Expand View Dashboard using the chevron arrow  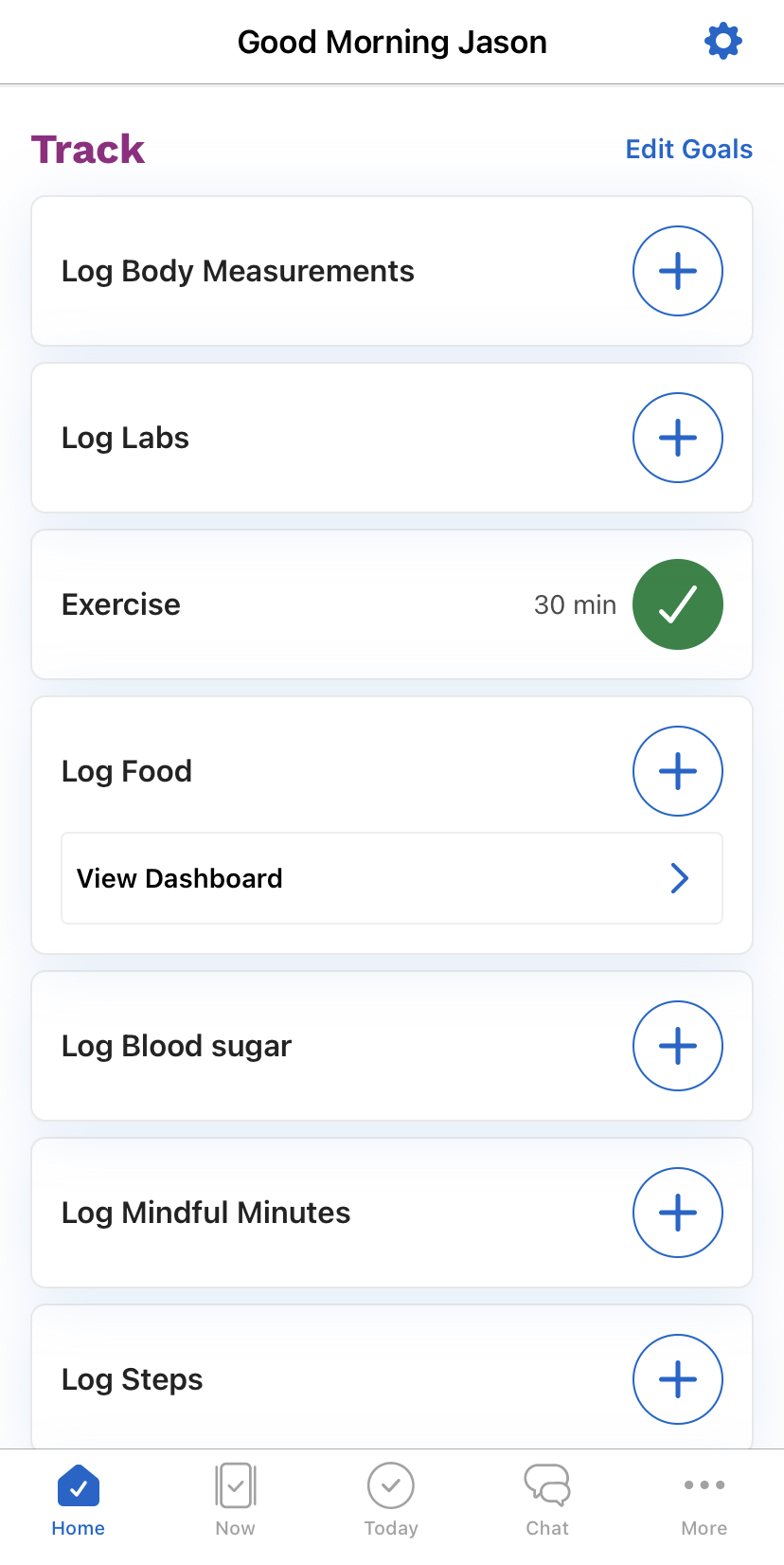(679, 878)
